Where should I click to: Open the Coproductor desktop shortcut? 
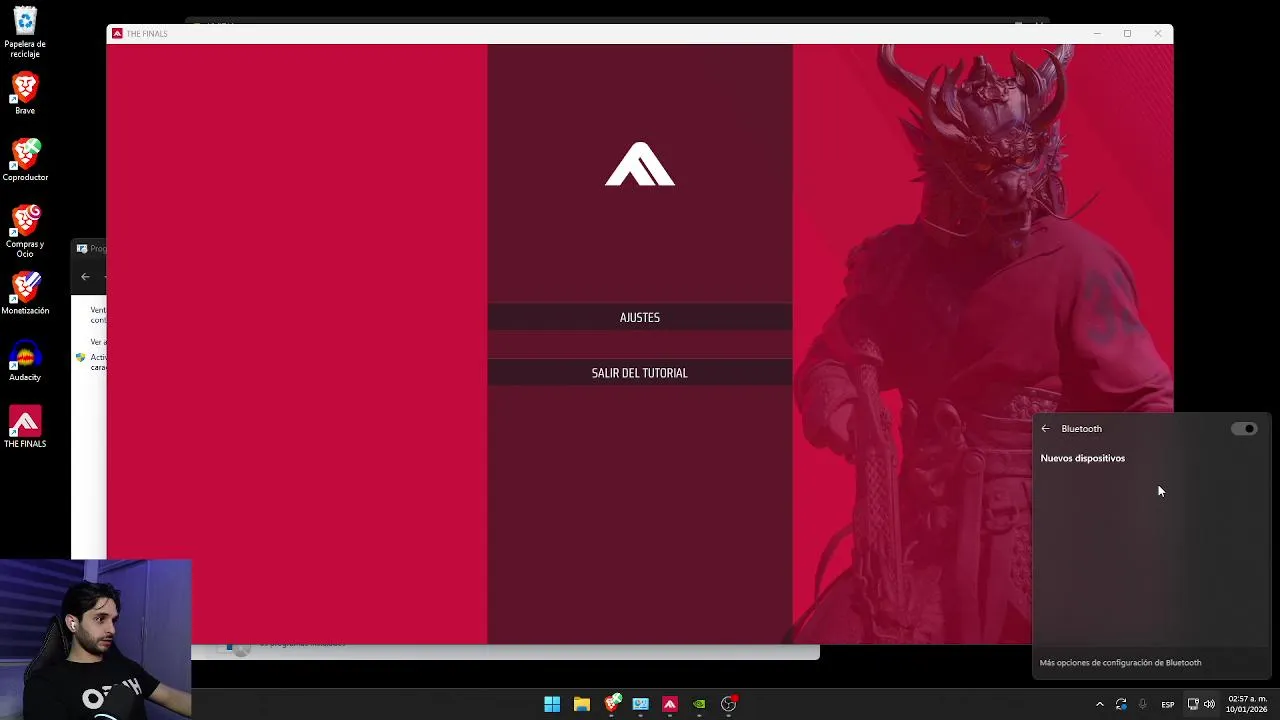coord(25,160)
